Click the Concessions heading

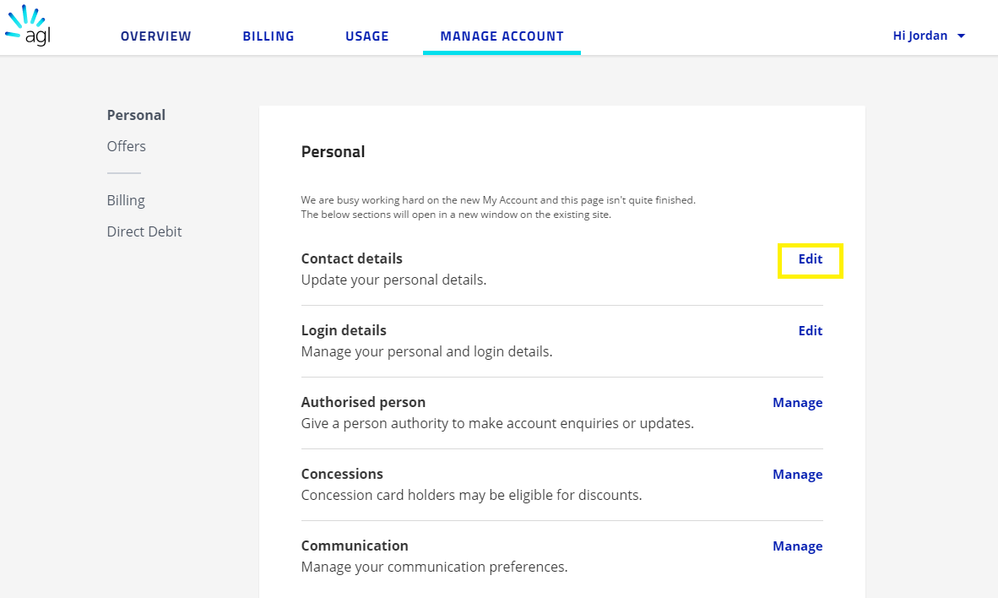coord(342,474)
